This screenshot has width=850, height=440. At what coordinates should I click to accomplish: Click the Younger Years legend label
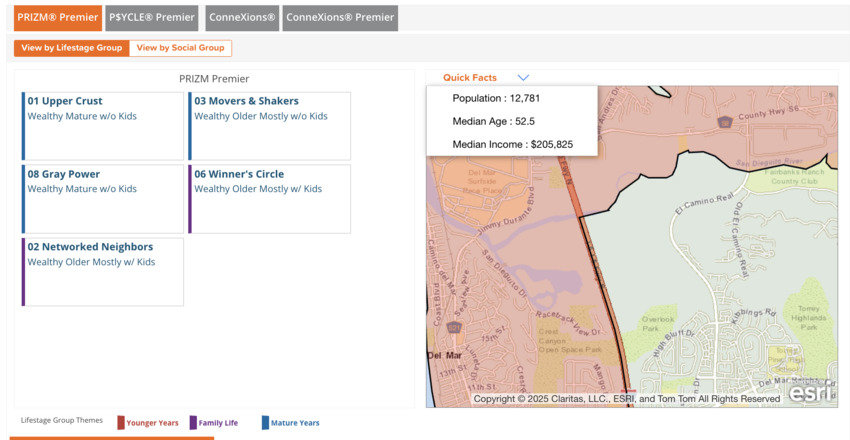click(x=152, y=423)
